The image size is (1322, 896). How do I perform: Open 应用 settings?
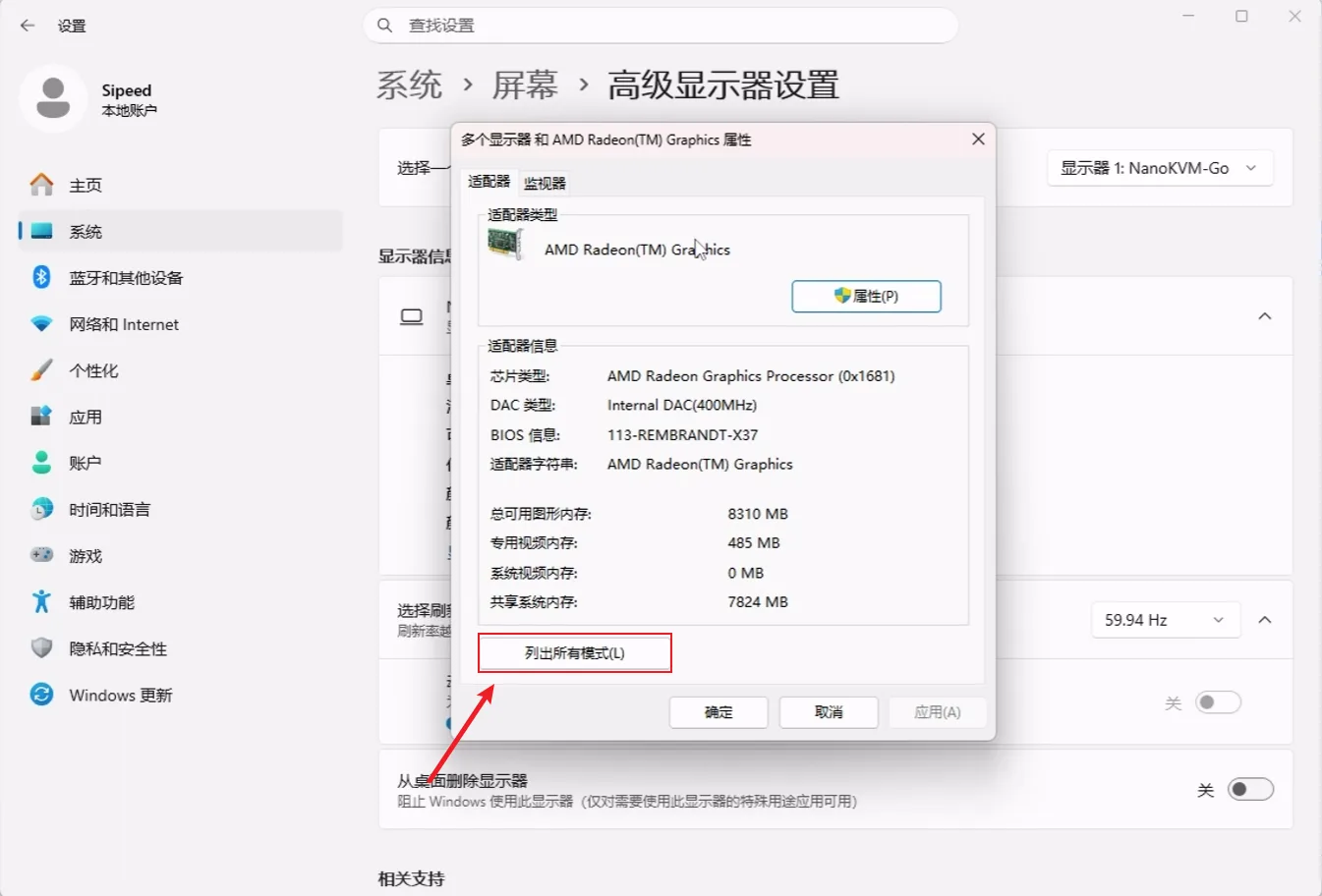tap(180, 417)
